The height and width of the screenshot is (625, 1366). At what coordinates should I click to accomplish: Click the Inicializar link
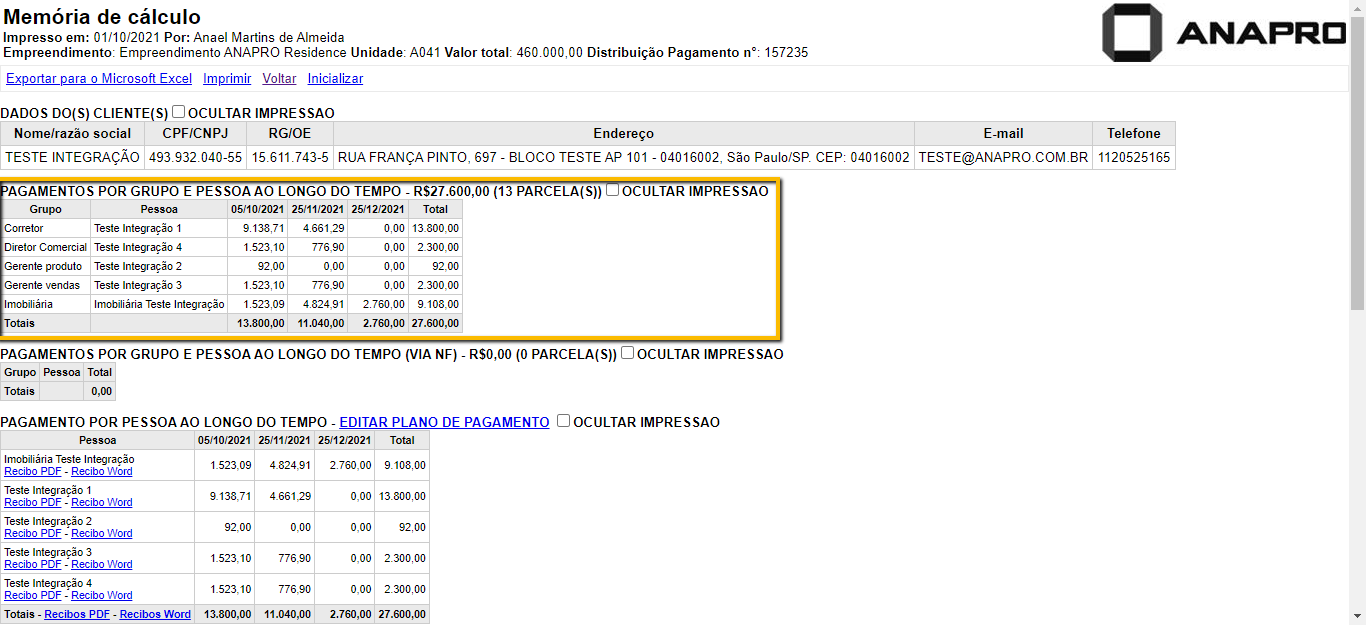point(335,79)
